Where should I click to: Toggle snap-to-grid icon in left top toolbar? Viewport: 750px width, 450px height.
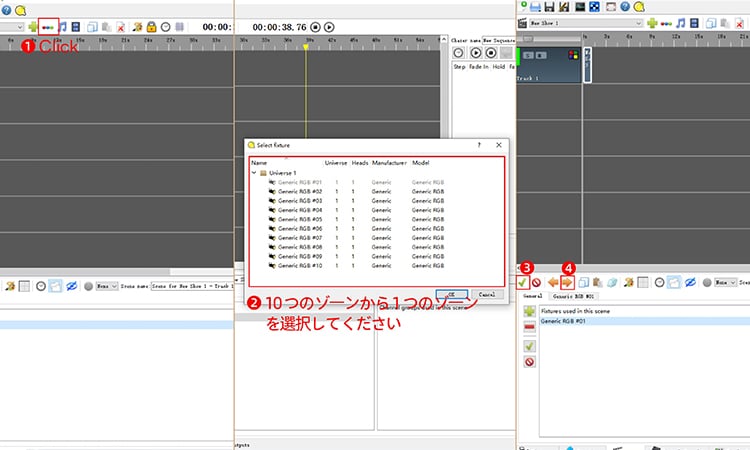coord(179,27)
